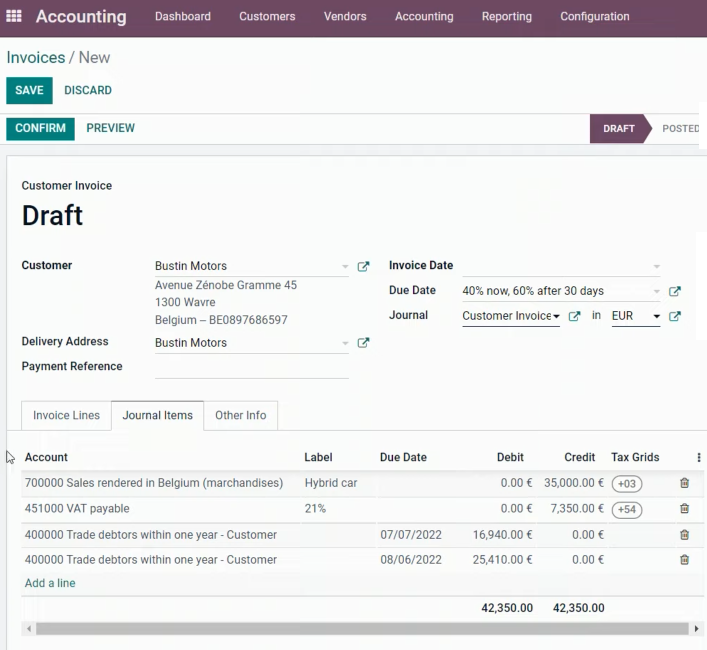The image size is (707, 650).
Task: Click the POSTED status stage
Action: tap(680, 128)
